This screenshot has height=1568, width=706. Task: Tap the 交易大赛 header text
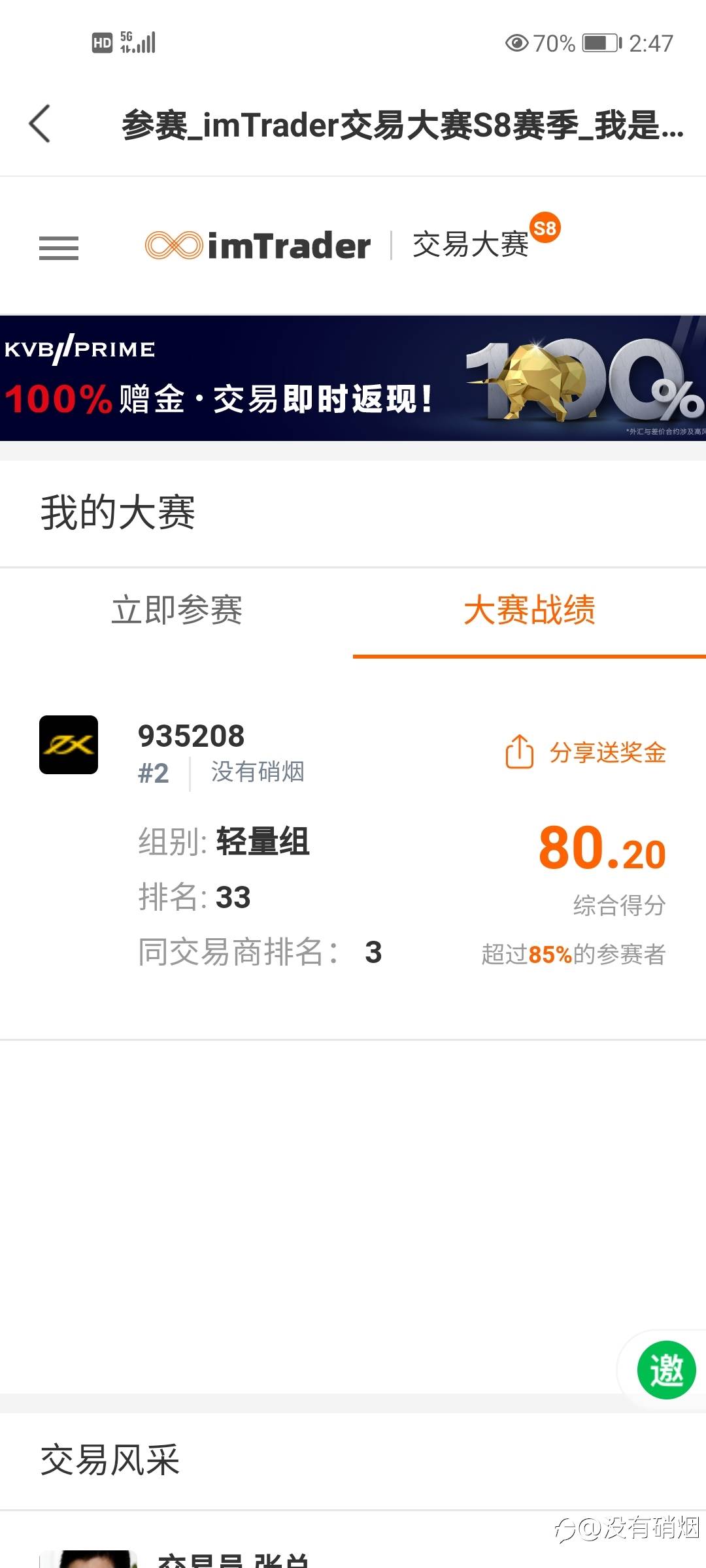(x=471, y=246)
